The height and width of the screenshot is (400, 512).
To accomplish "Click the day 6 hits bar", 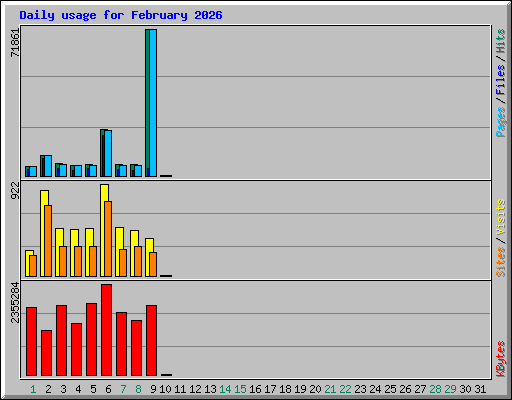I will click(102, 153).
